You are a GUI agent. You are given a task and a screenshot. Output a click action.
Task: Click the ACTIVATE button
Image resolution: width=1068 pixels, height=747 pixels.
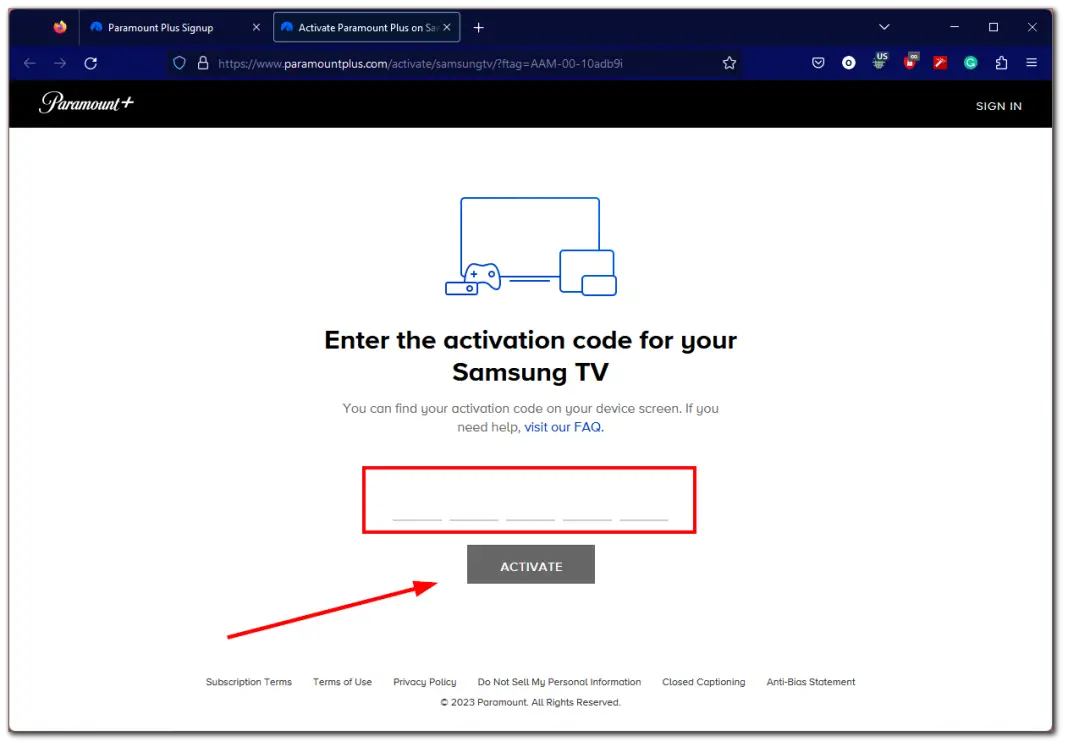pos(530,564)
